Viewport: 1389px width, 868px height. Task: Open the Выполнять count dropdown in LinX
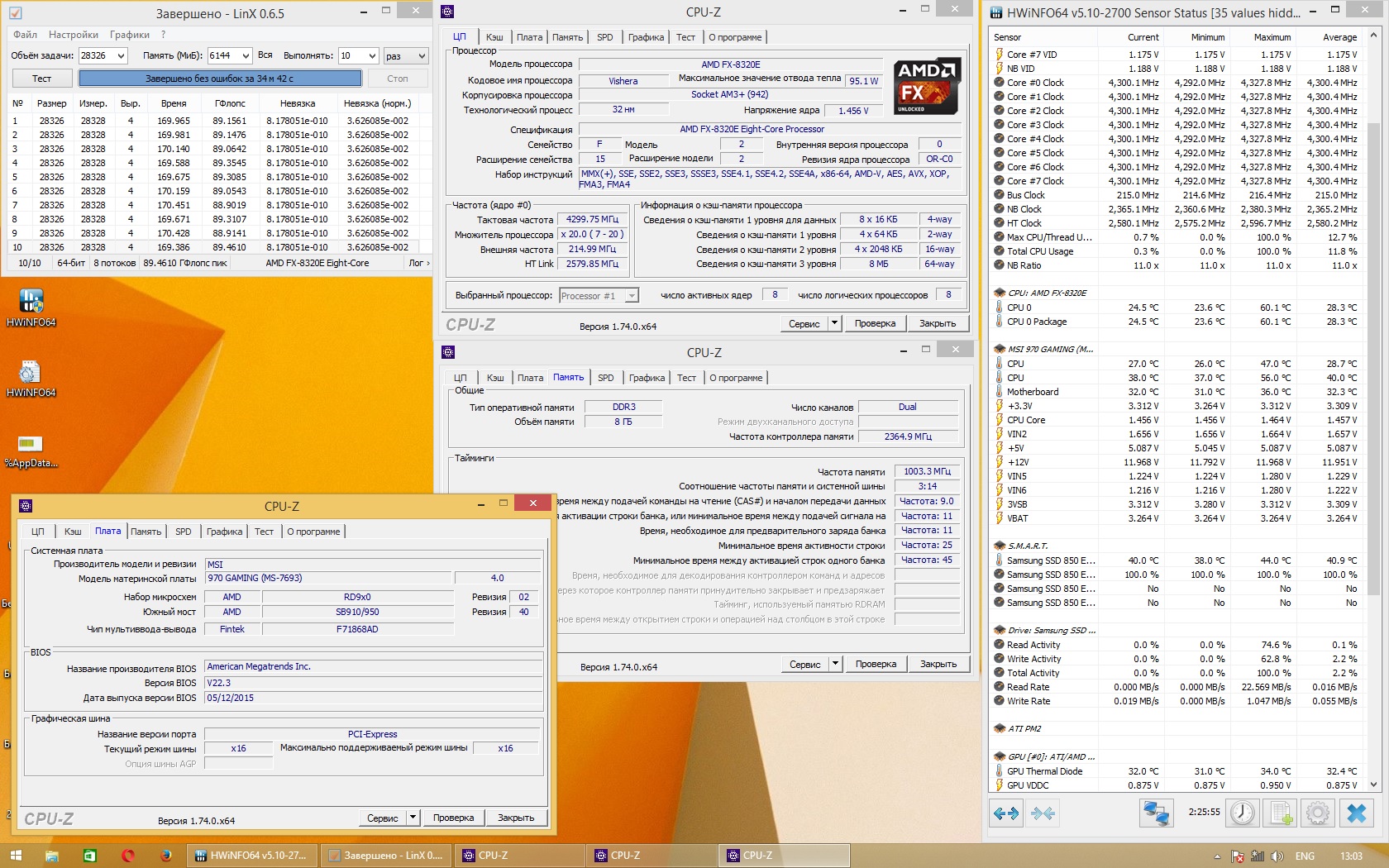point(373,56)
